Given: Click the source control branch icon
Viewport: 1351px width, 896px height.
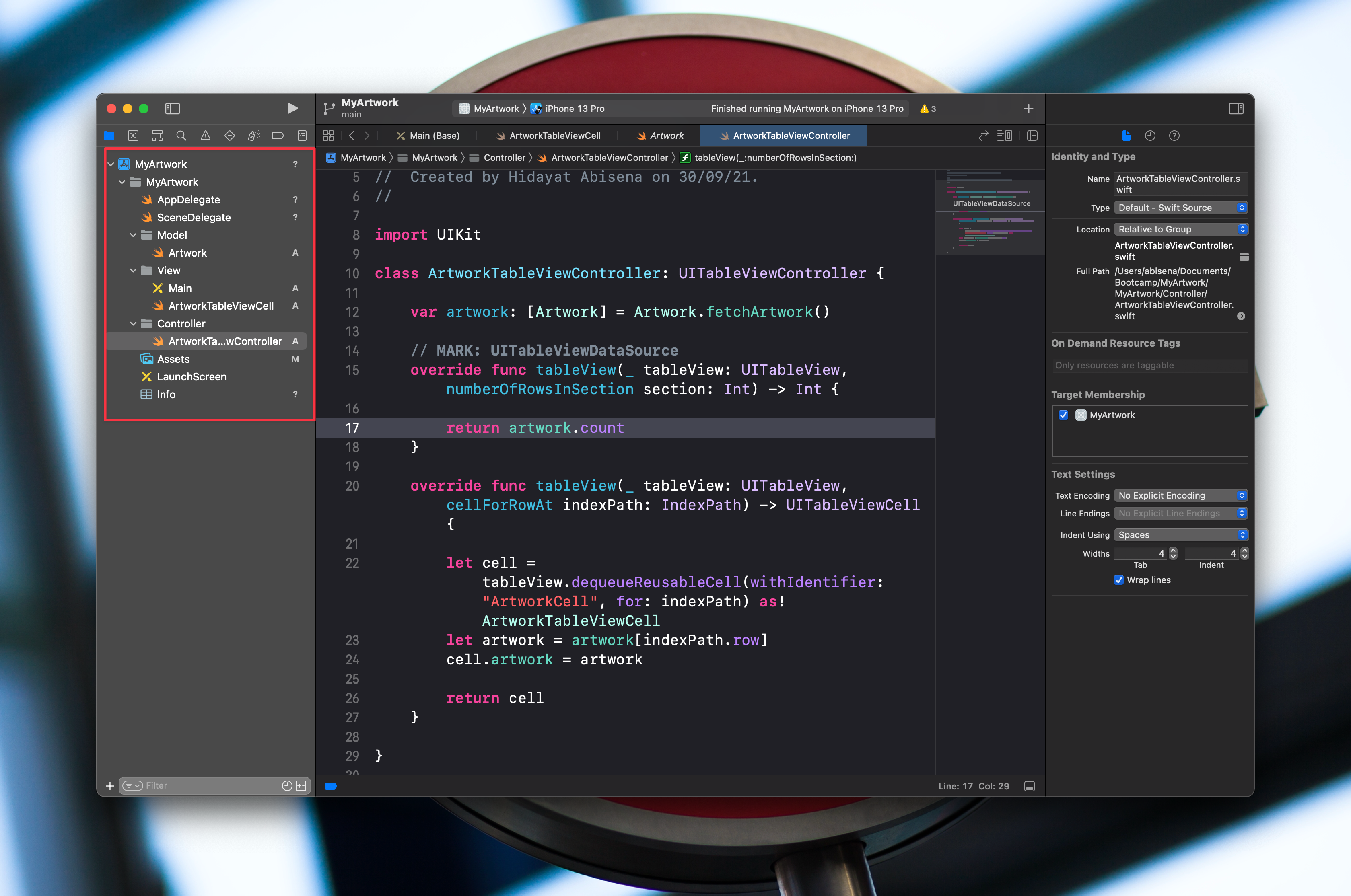Looking at the screenshot, I should (x=329, y=109).
